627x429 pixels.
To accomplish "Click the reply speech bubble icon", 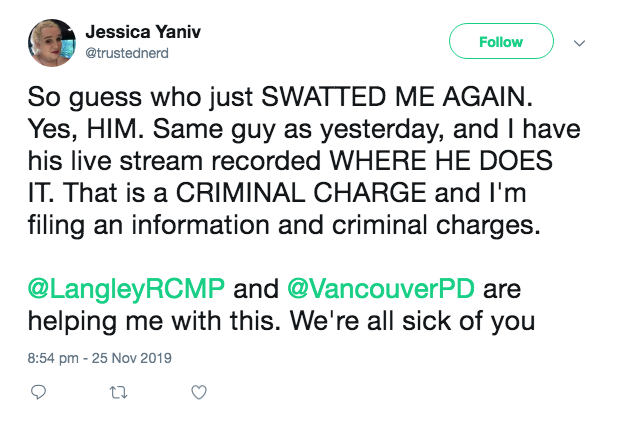I will pos(38,392).
